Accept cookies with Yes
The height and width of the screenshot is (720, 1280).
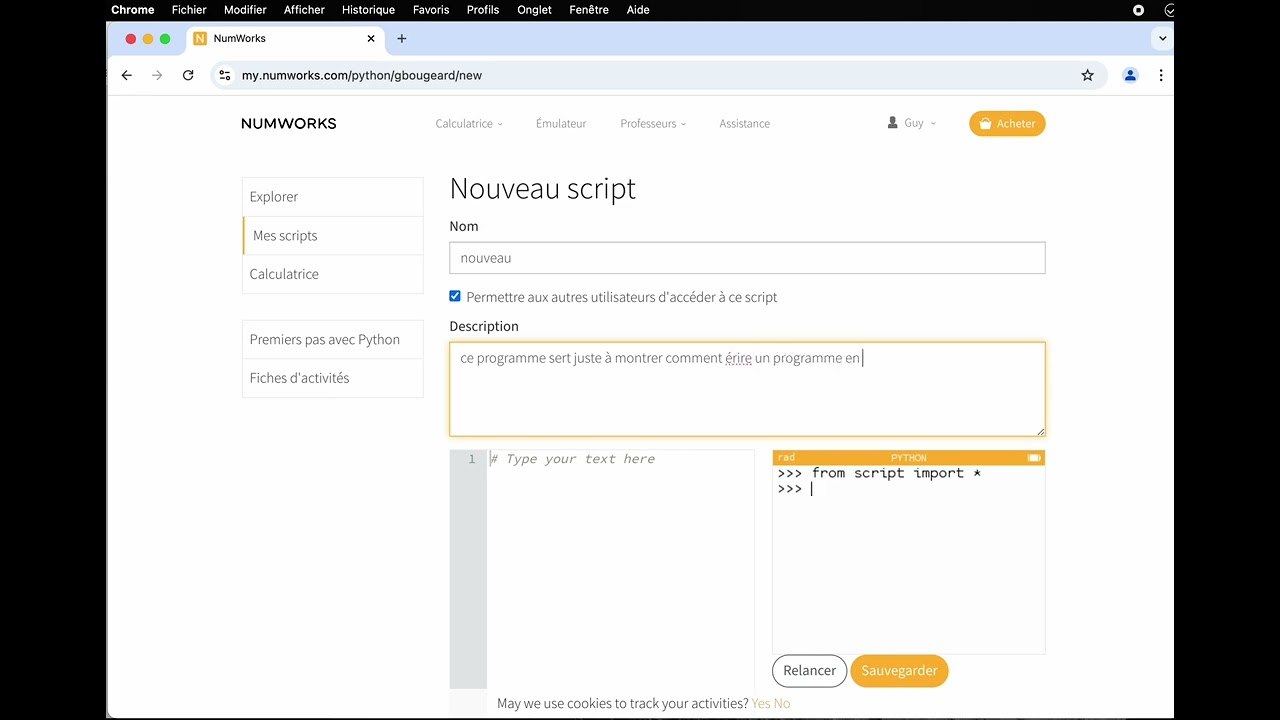tap(761, 704)
